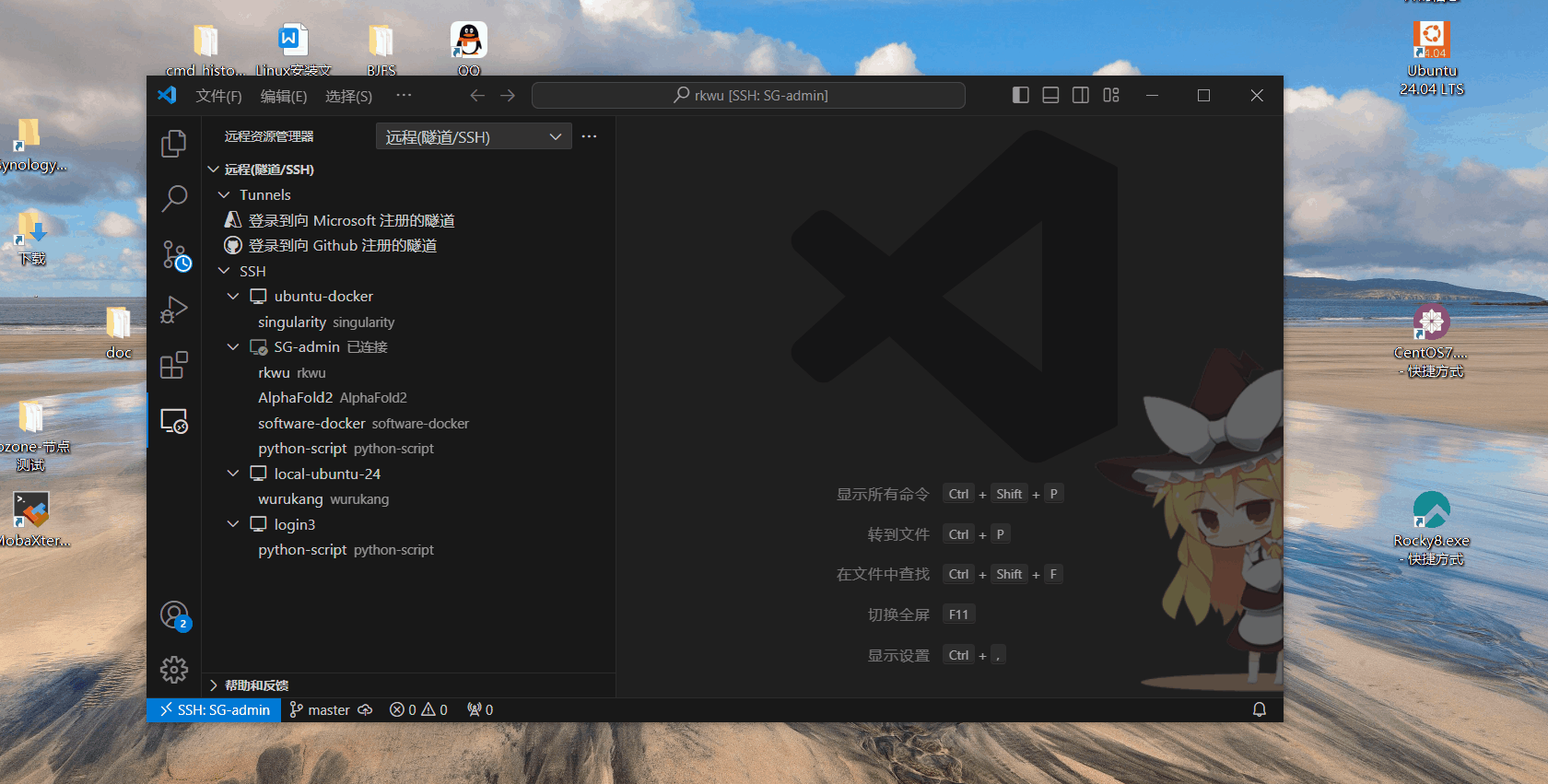Open the Accounts icon with badge
This screenshot has height=784, width=1548.
tap(174, 615)
